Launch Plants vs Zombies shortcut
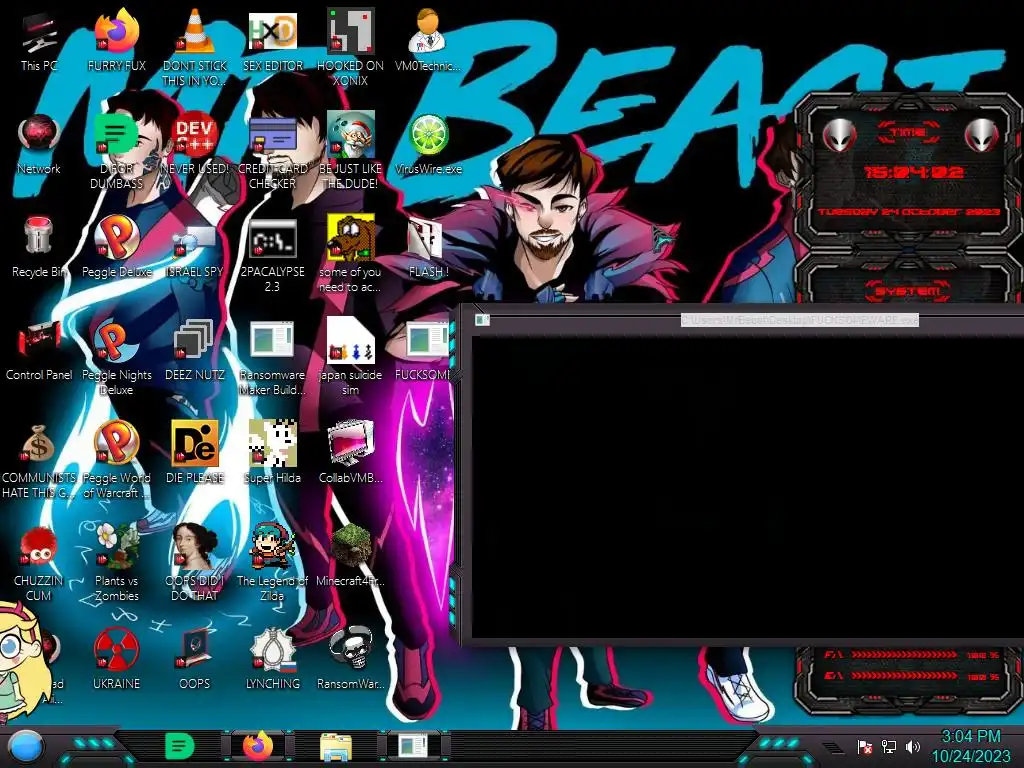Viewport: 1024px width, 768px height. (117, 546)
